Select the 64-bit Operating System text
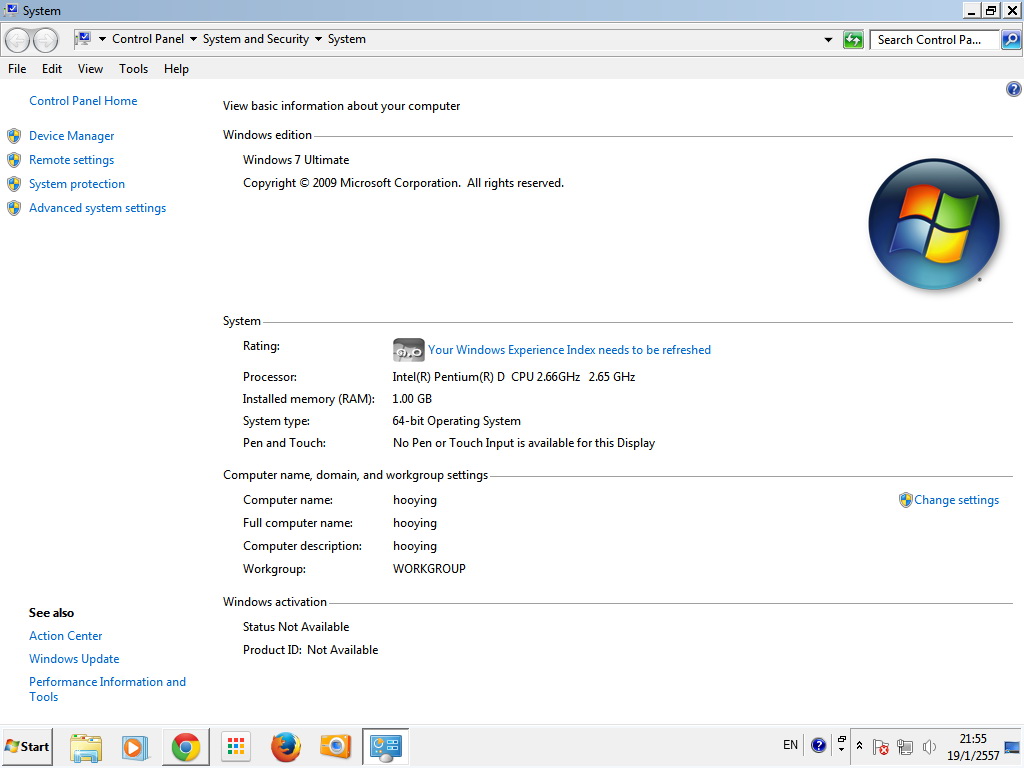Screen dimensions: 1024x768 point(456,421)
